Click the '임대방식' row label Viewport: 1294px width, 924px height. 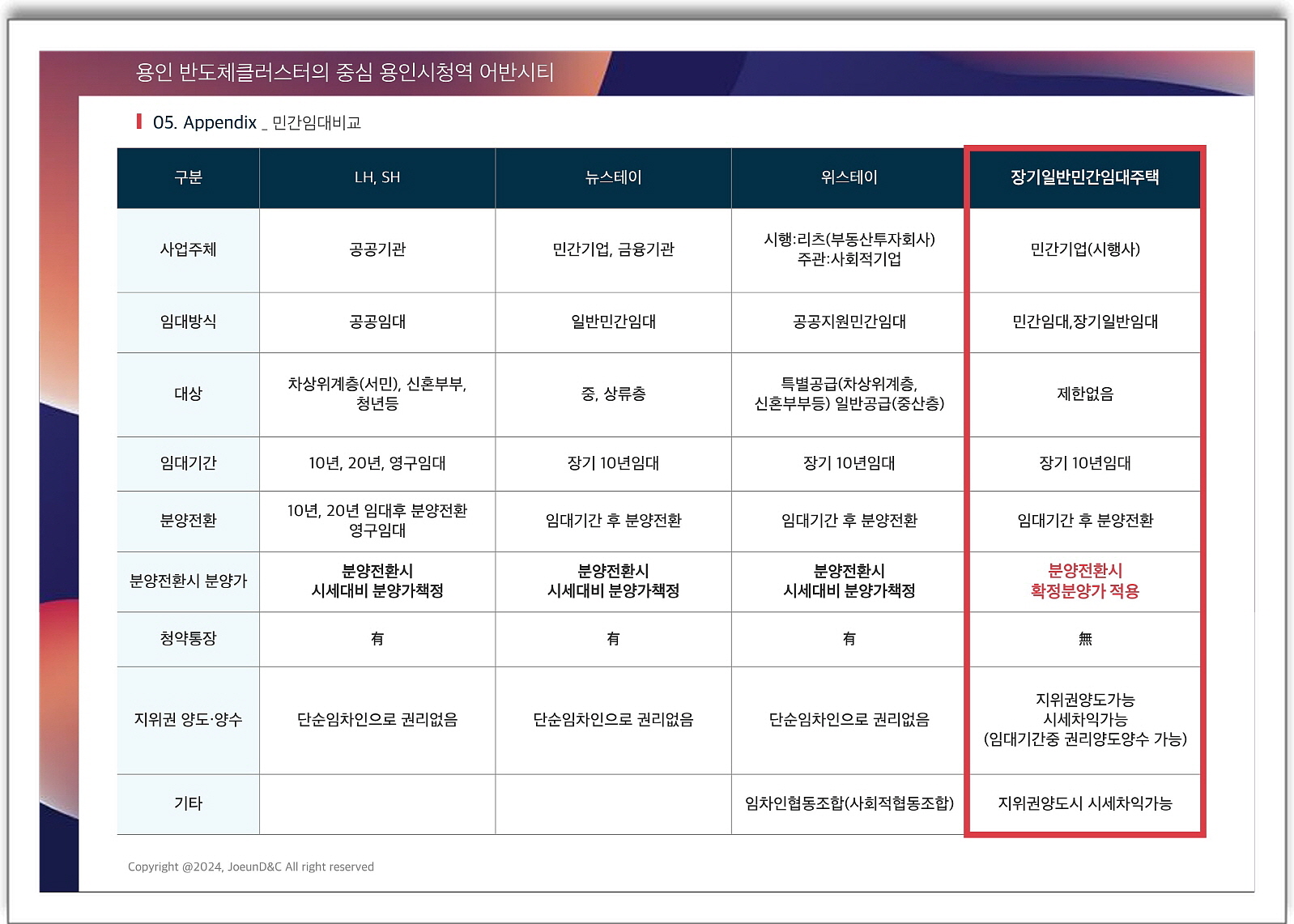click(188, 322)
